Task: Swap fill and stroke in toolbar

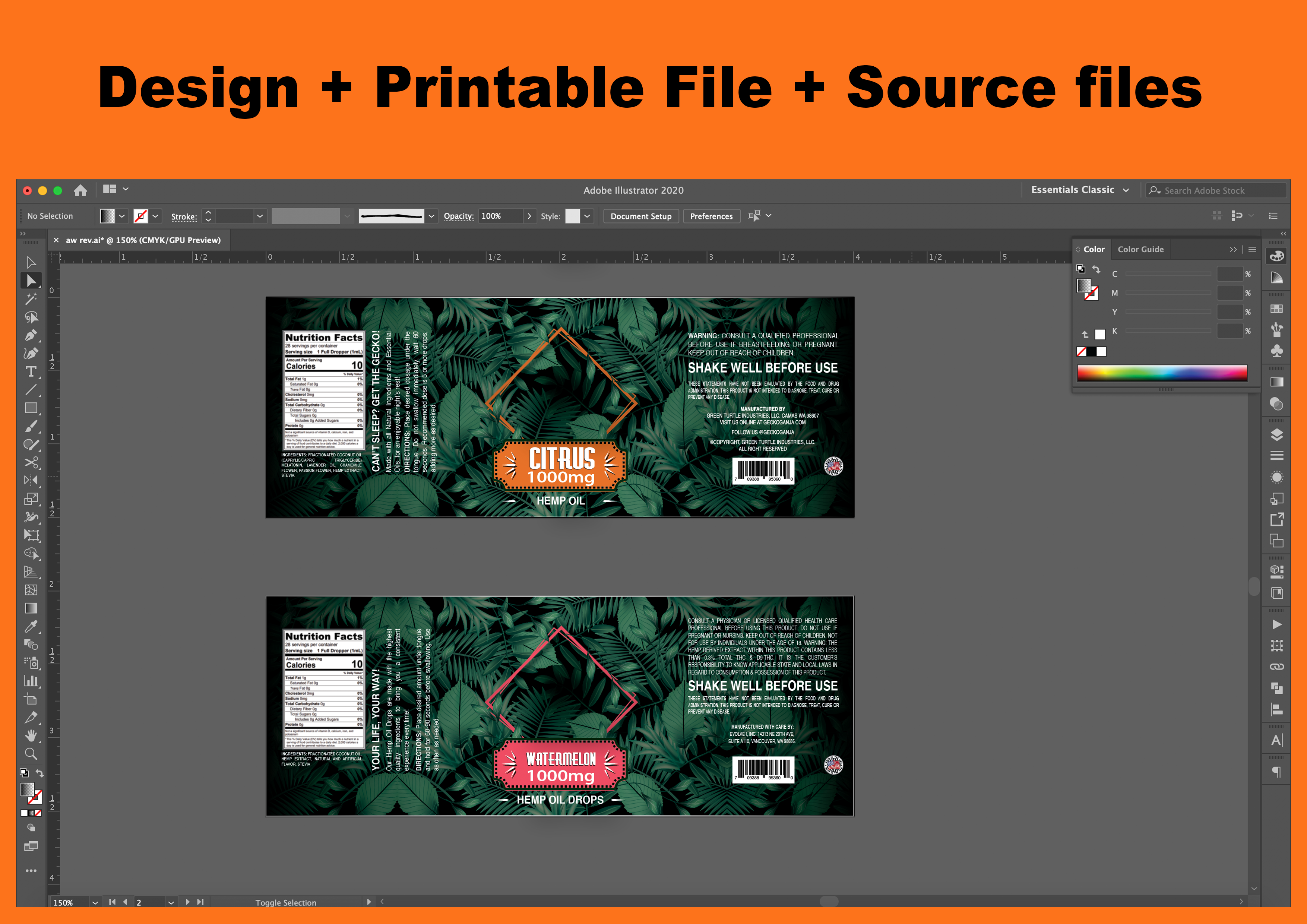Action: [x=39, y=773]
